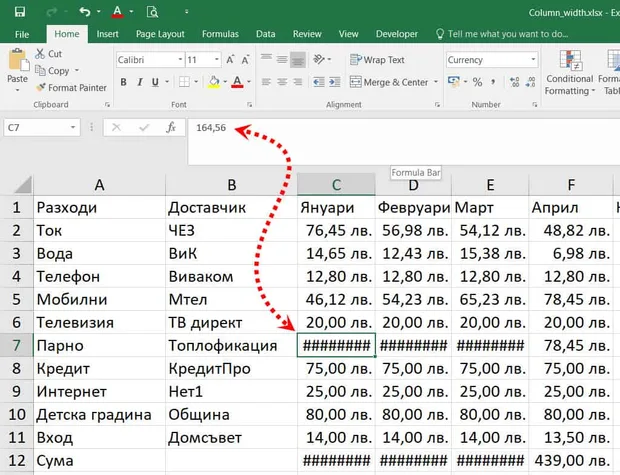Click the Tell me what you want to do box

[x=502, y=34]
